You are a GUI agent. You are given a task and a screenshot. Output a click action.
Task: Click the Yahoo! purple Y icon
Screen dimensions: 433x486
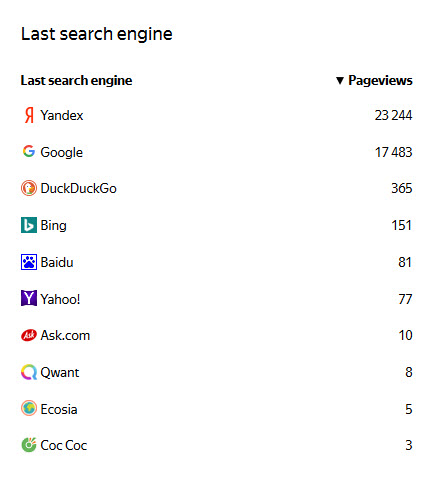click(29, 298)
